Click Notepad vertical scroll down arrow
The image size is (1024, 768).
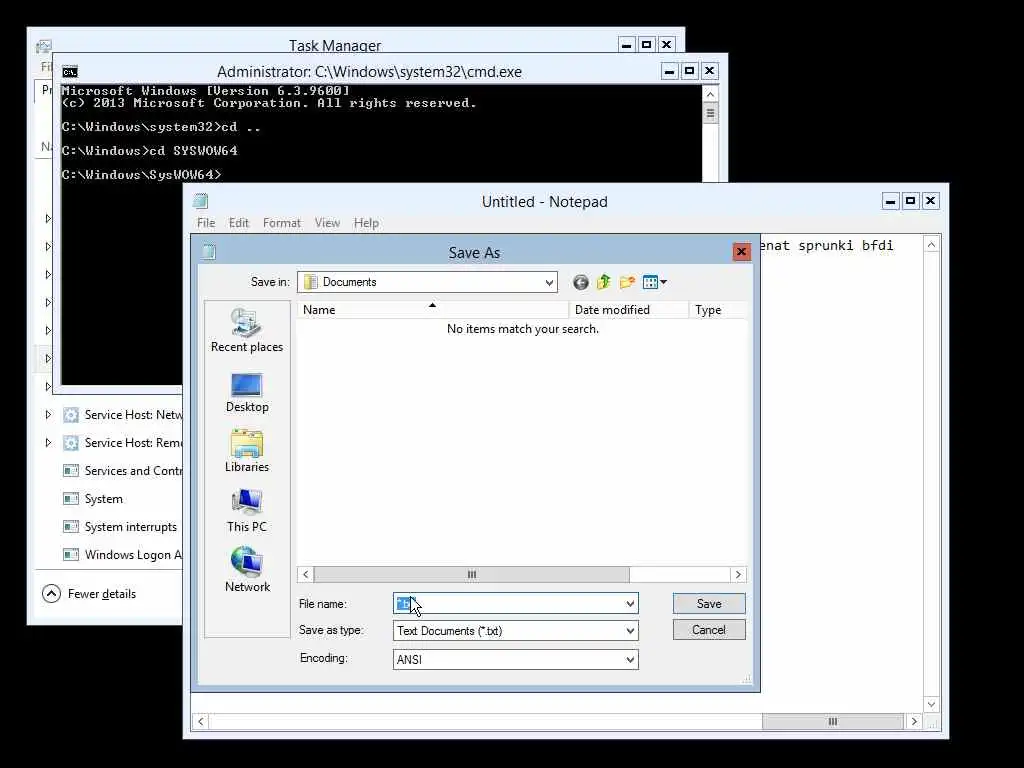(x=931, y=704)
